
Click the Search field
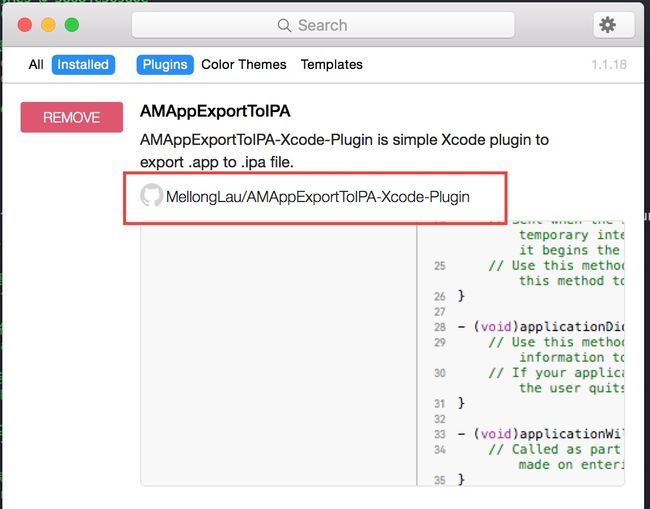323,25
